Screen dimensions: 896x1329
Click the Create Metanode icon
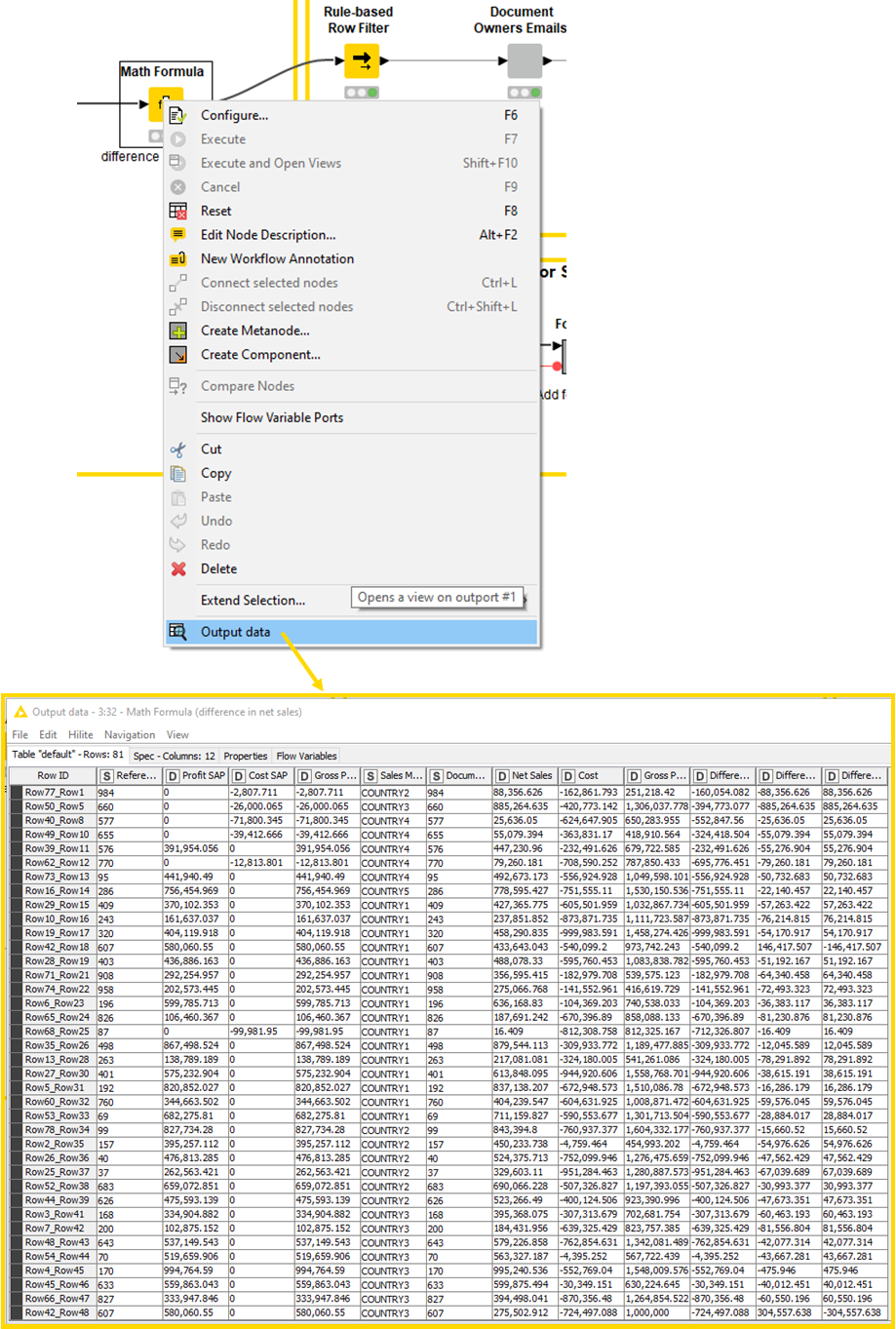[x=177, y=331]
